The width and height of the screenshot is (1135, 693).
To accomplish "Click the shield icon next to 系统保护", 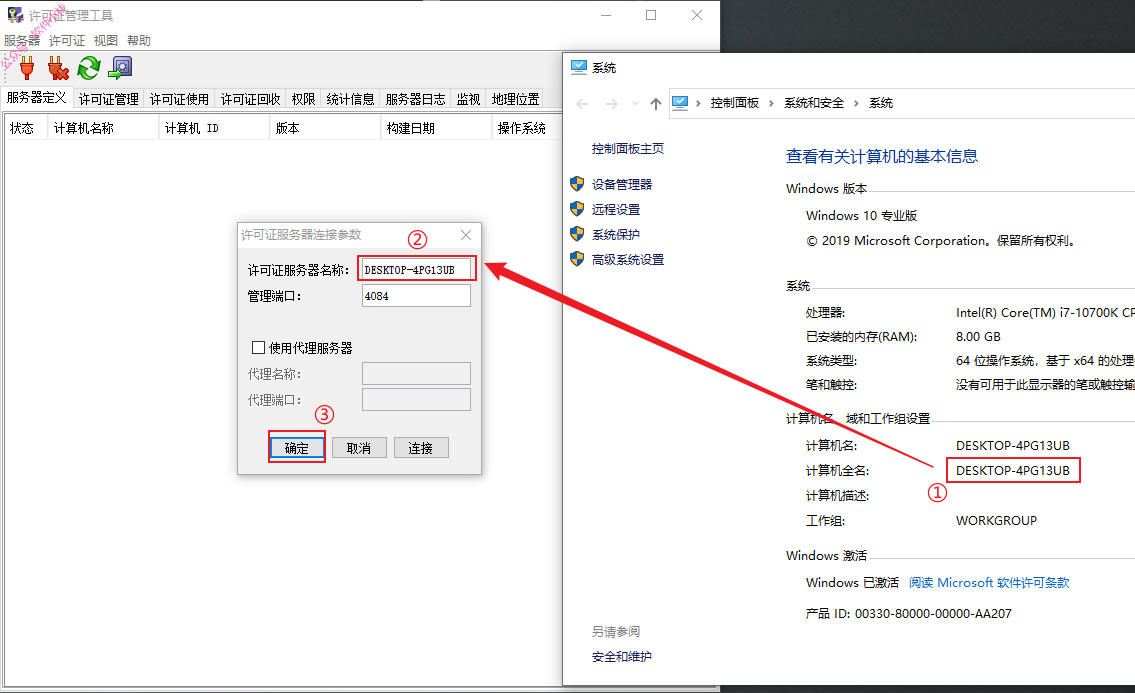I will click(x=577, y=234).
